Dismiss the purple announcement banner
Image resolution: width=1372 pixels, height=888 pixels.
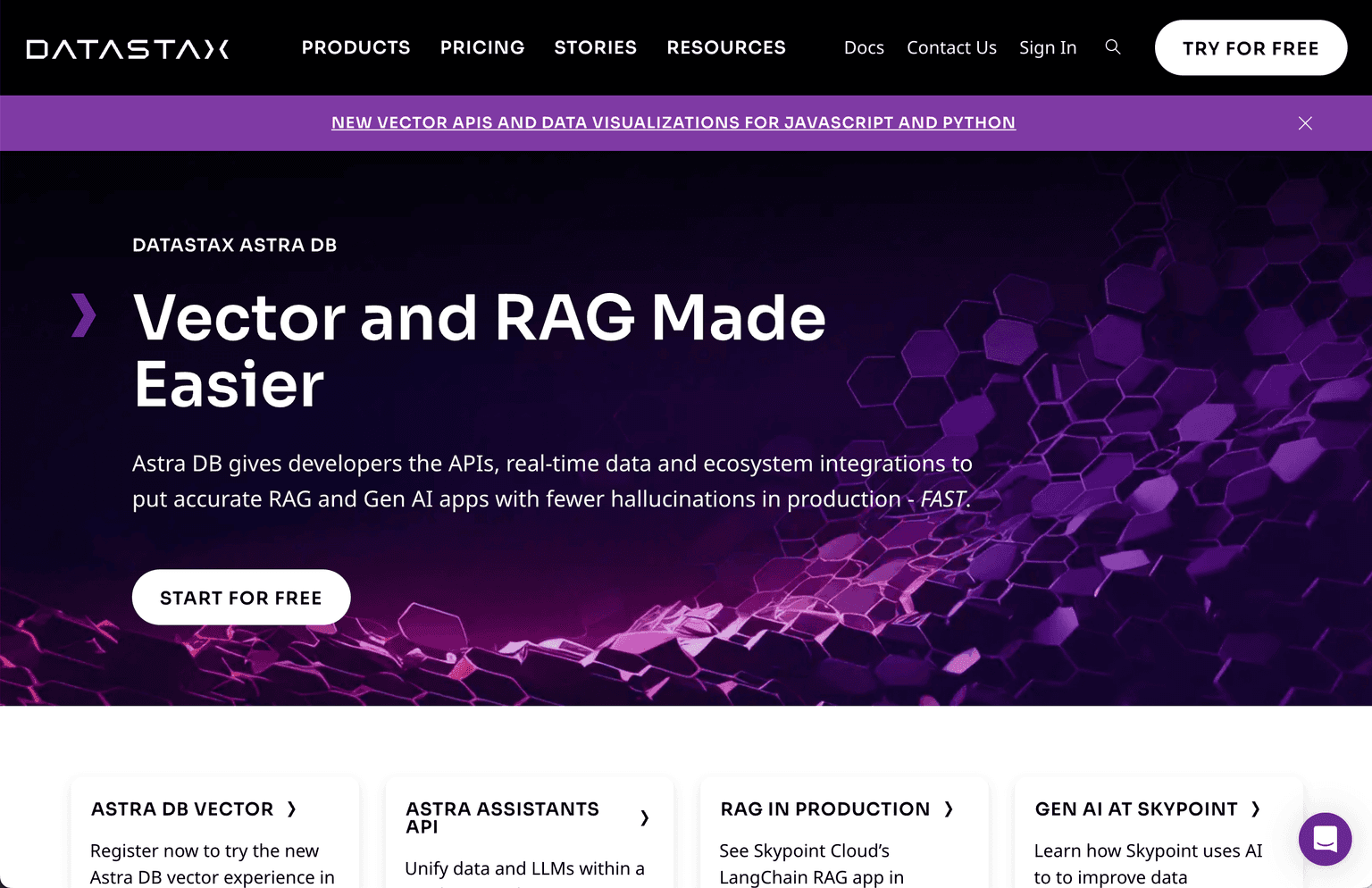[1305, 123]
